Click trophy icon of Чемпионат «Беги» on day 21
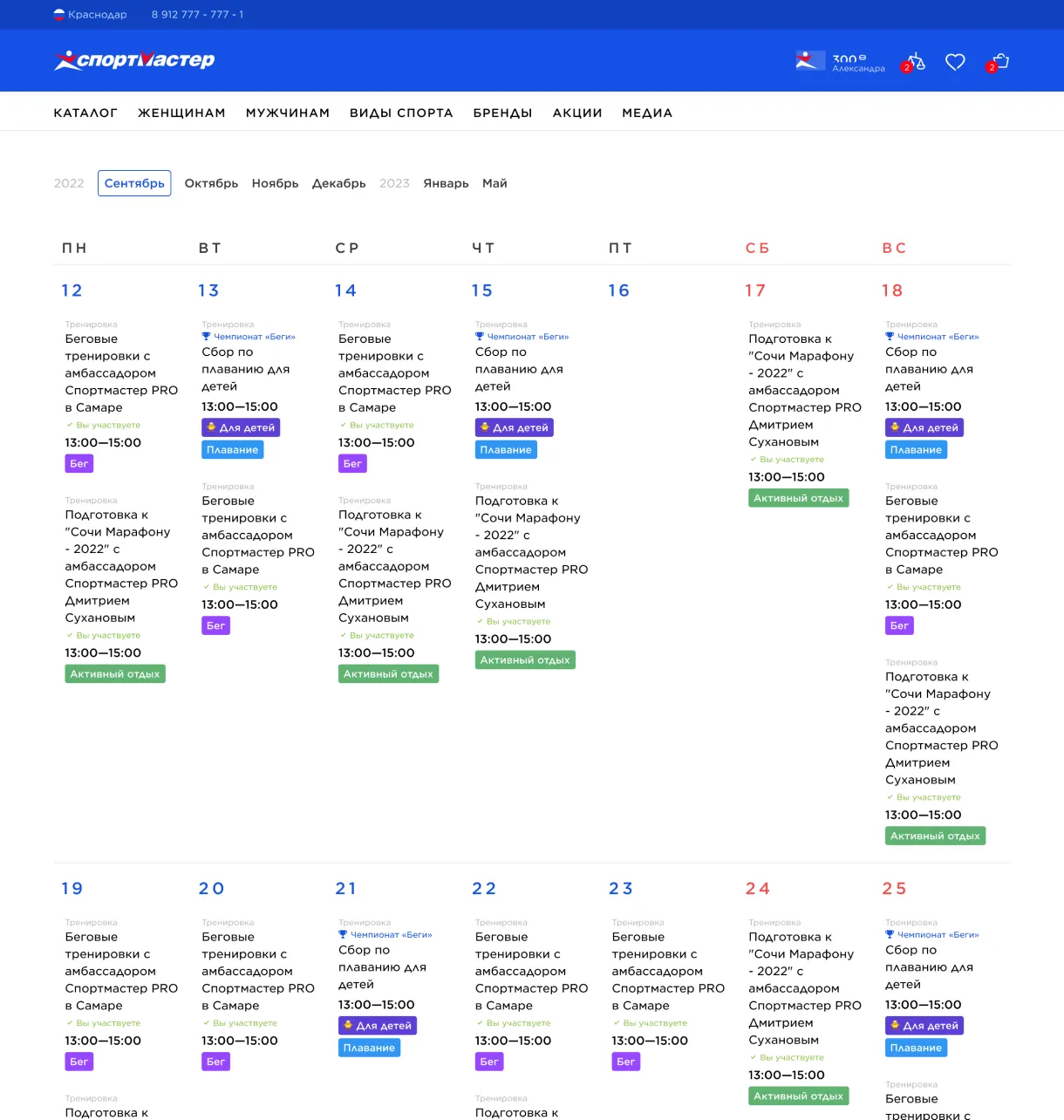 (x=343, y=935)
